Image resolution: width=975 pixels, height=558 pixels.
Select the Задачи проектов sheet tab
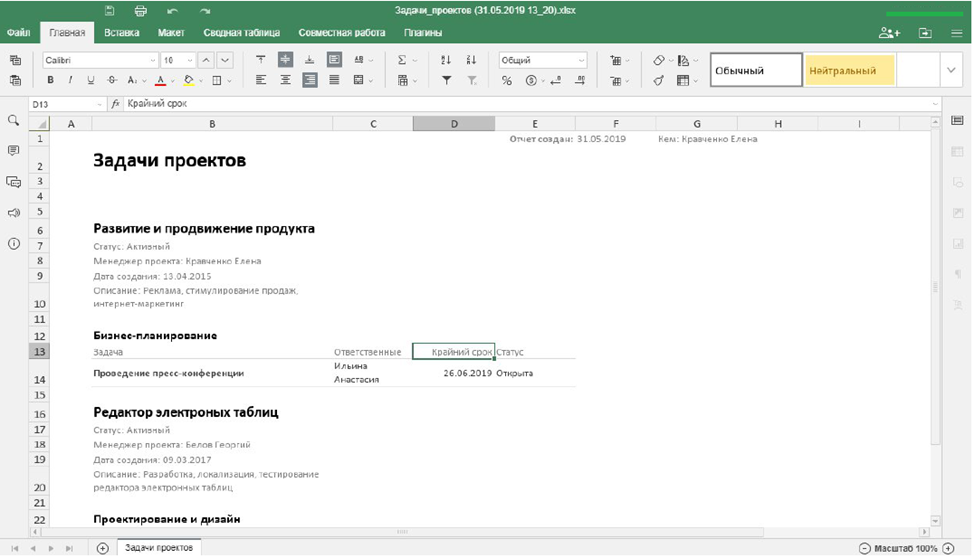(159, 548)
